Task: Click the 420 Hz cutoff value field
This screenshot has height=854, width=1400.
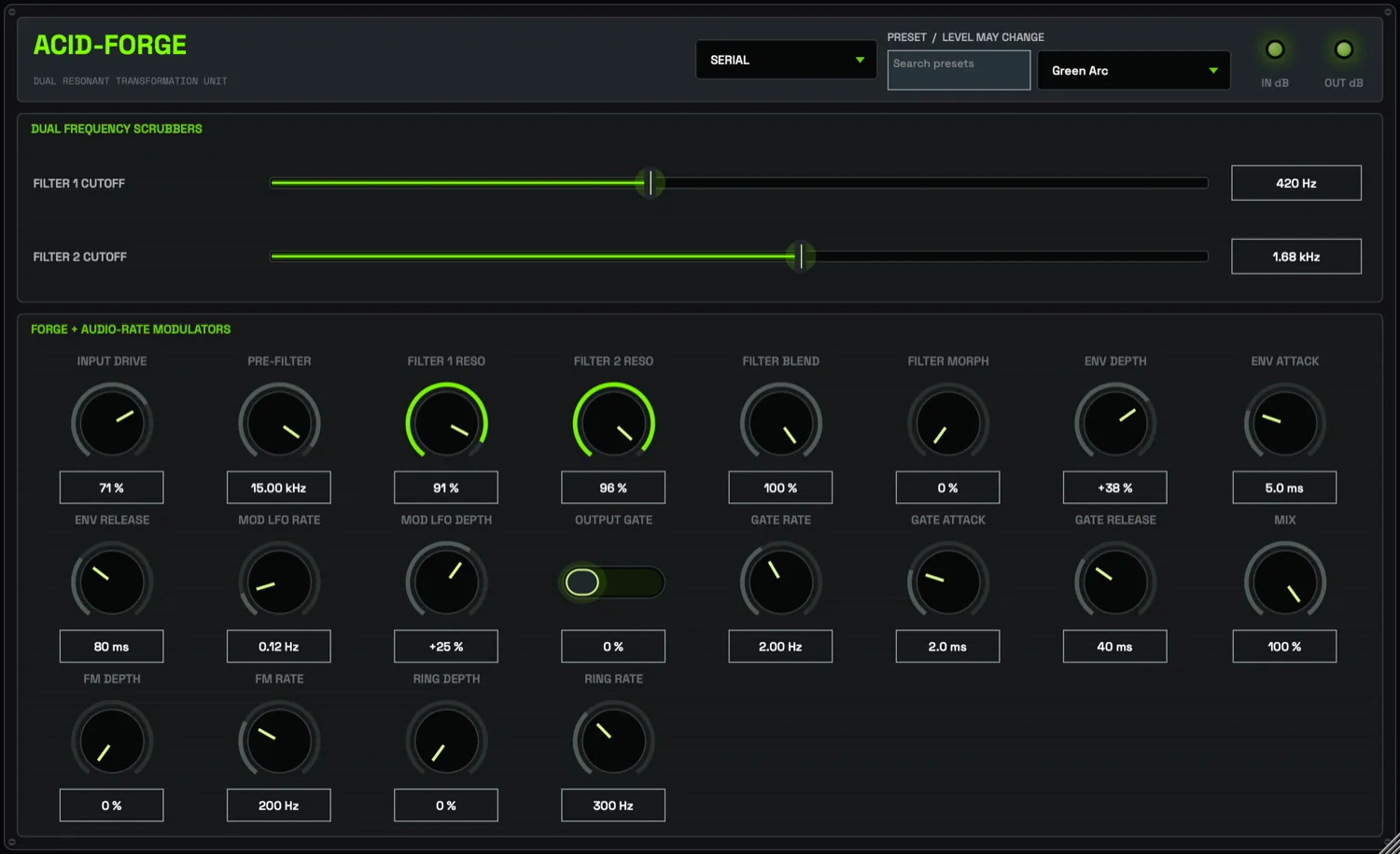Action: coord(1296,183)
